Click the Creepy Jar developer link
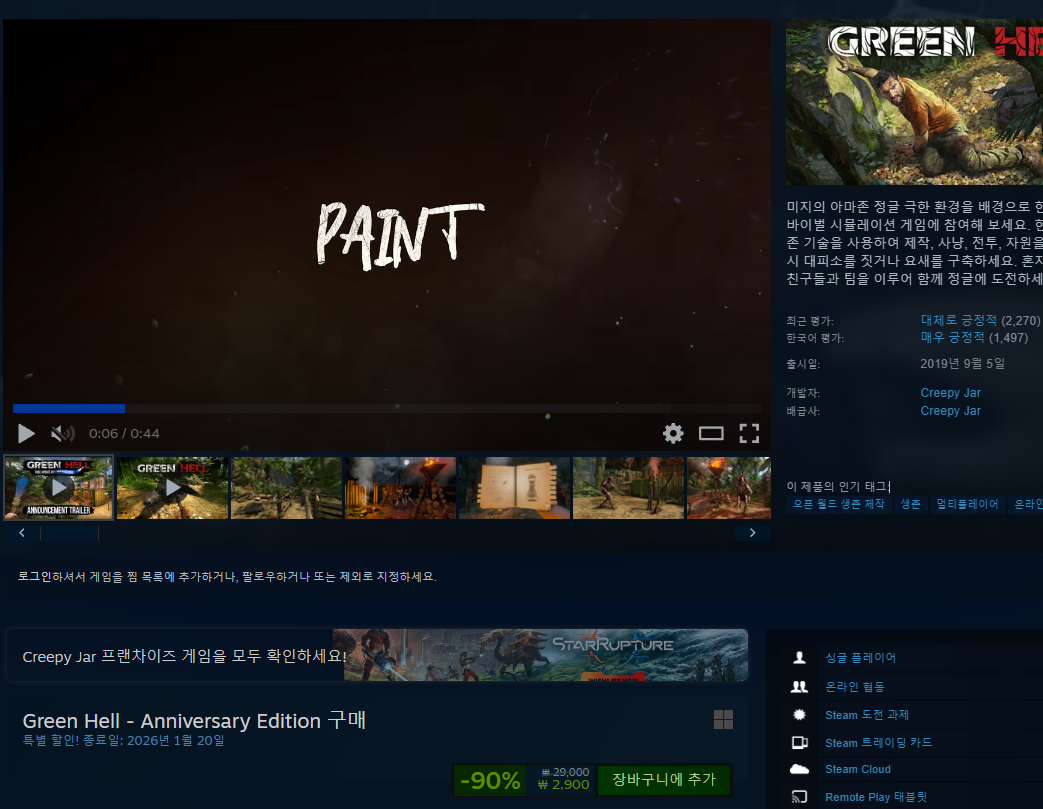Screen dimensions: 1043x809 coord(950,392)
